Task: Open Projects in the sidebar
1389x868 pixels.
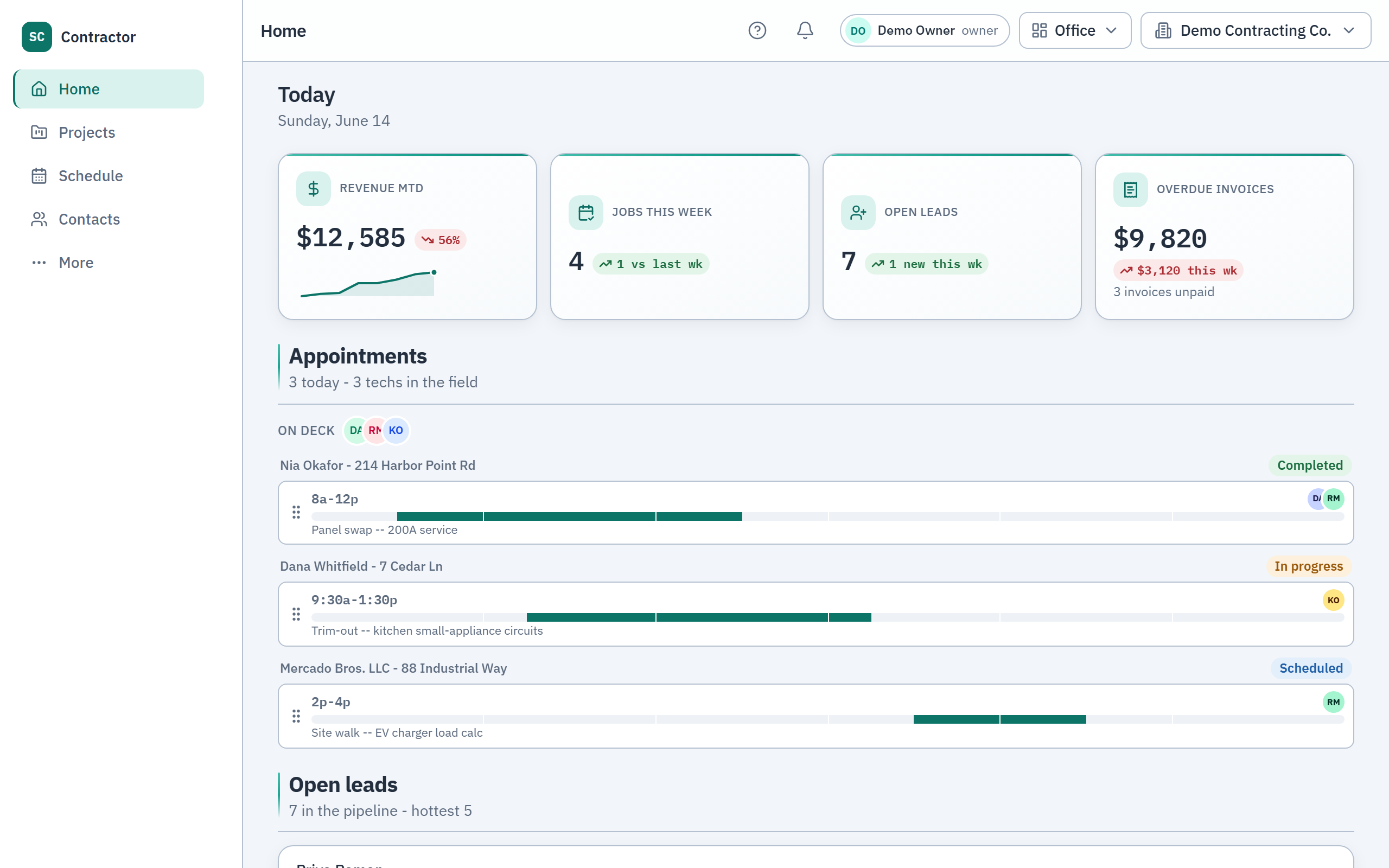Action: (109, 132)
